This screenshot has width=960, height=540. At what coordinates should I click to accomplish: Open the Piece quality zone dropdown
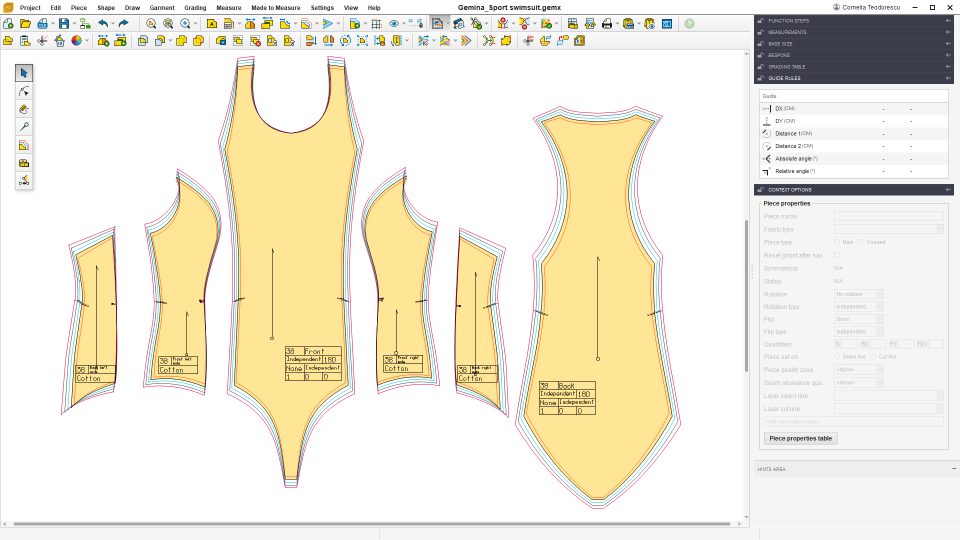(x=858, y=370)
